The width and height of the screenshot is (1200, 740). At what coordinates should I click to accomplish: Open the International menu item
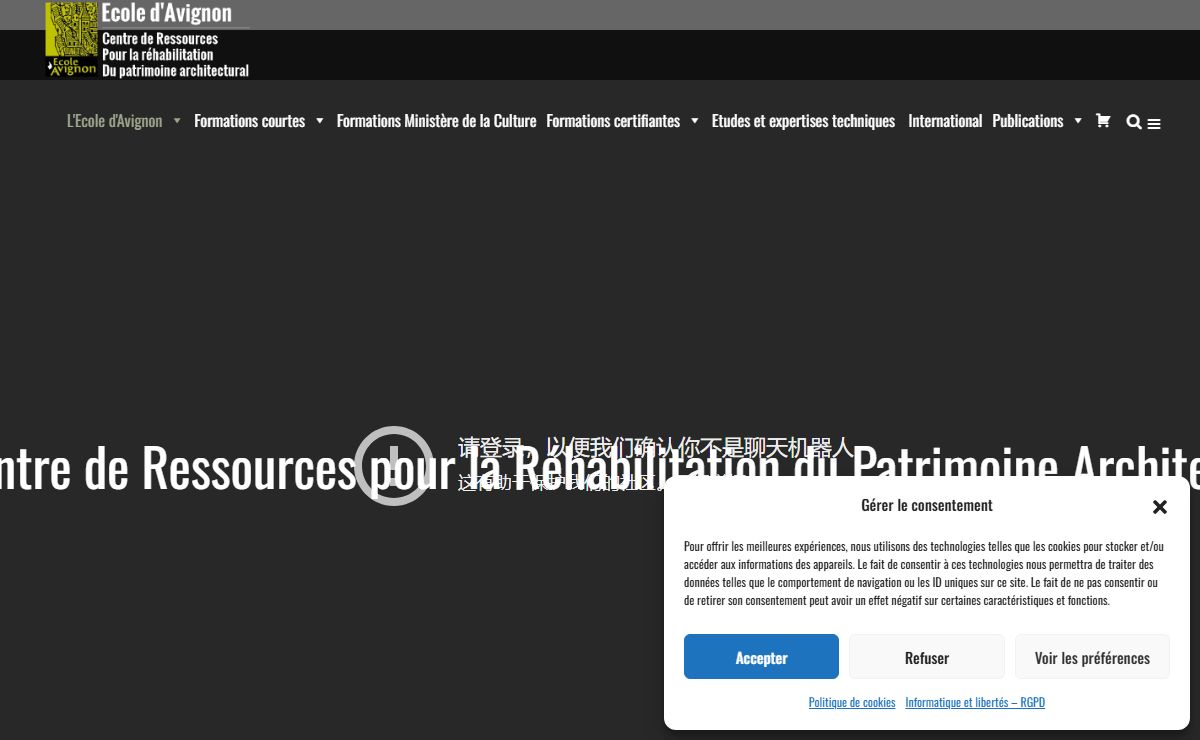(x=945, y=121)
